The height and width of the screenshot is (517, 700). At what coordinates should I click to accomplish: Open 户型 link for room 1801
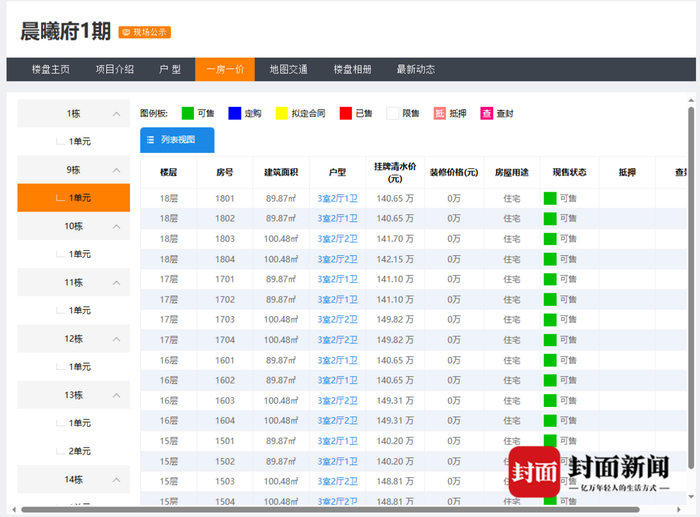click(x=338, y=198)
